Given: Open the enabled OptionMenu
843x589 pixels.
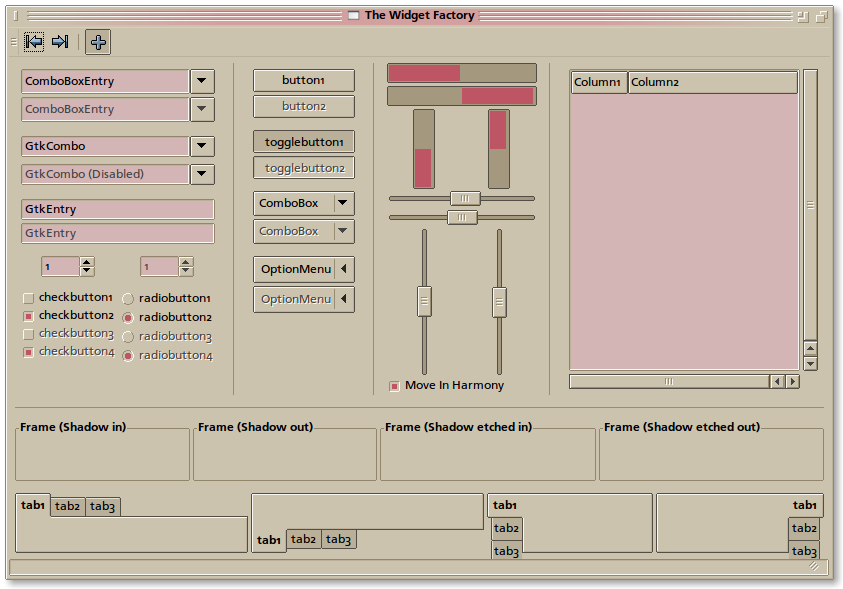Looking at the screenshot, I should click(x=304, y=269).
